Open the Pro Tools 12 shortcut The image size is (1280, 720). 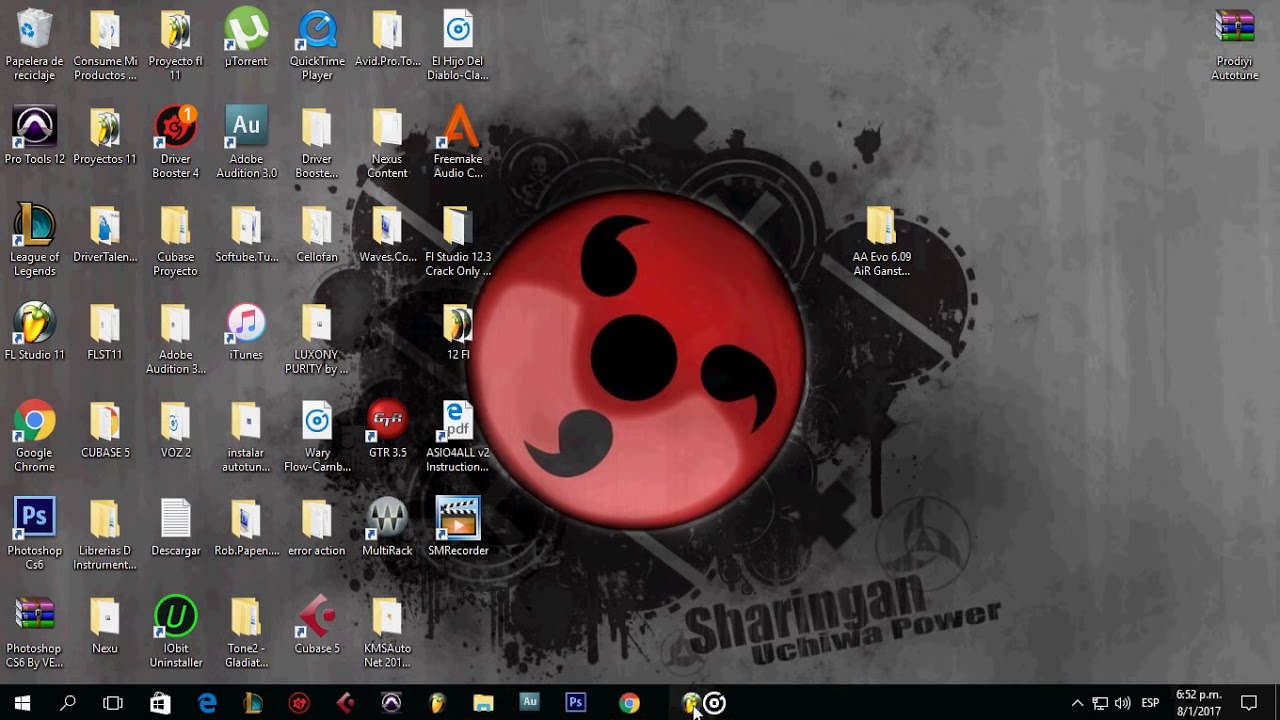click(34, 136)
